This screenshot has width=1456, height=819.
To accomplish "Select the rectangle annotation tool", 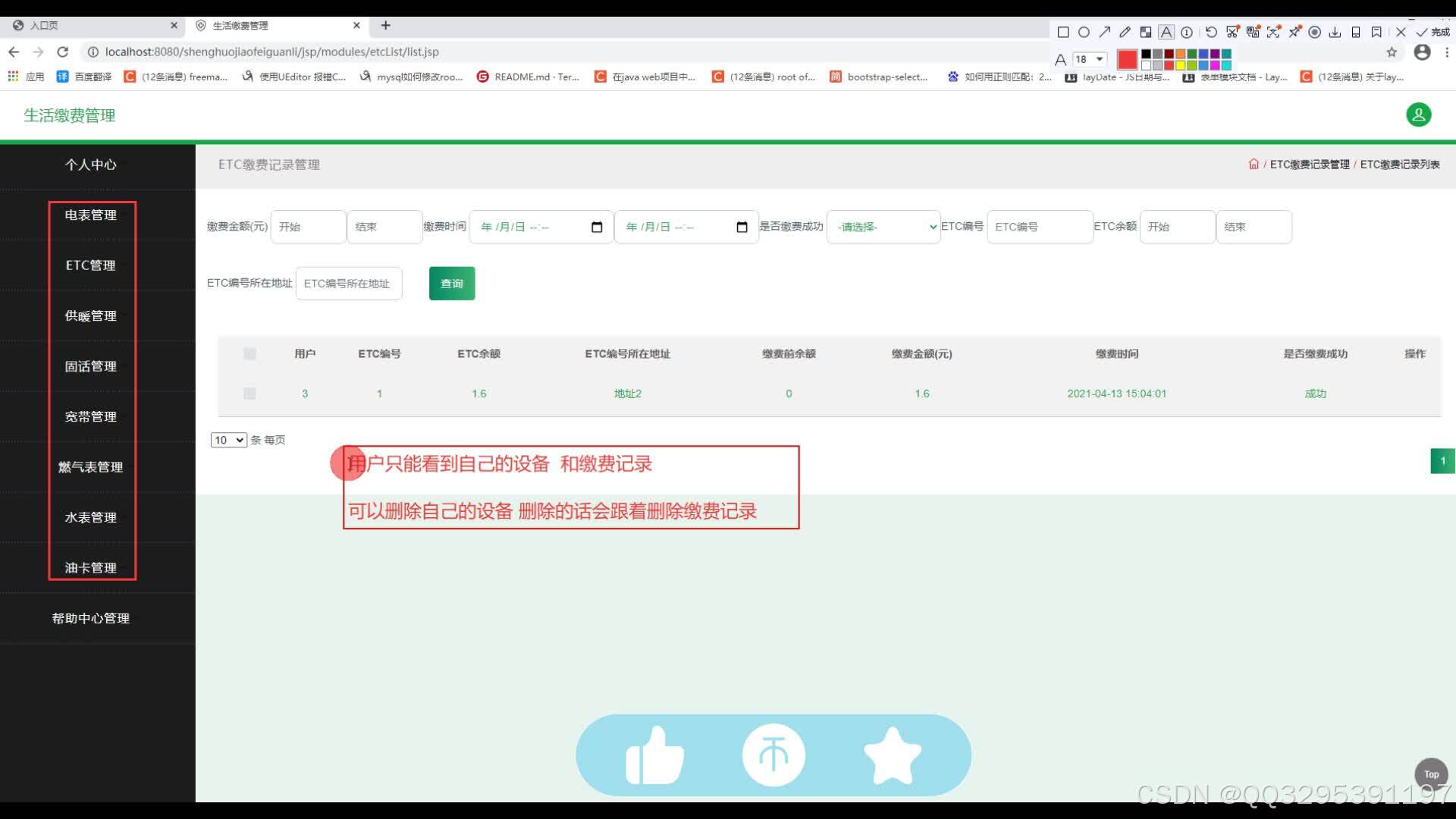I will tap(1063, 32).
